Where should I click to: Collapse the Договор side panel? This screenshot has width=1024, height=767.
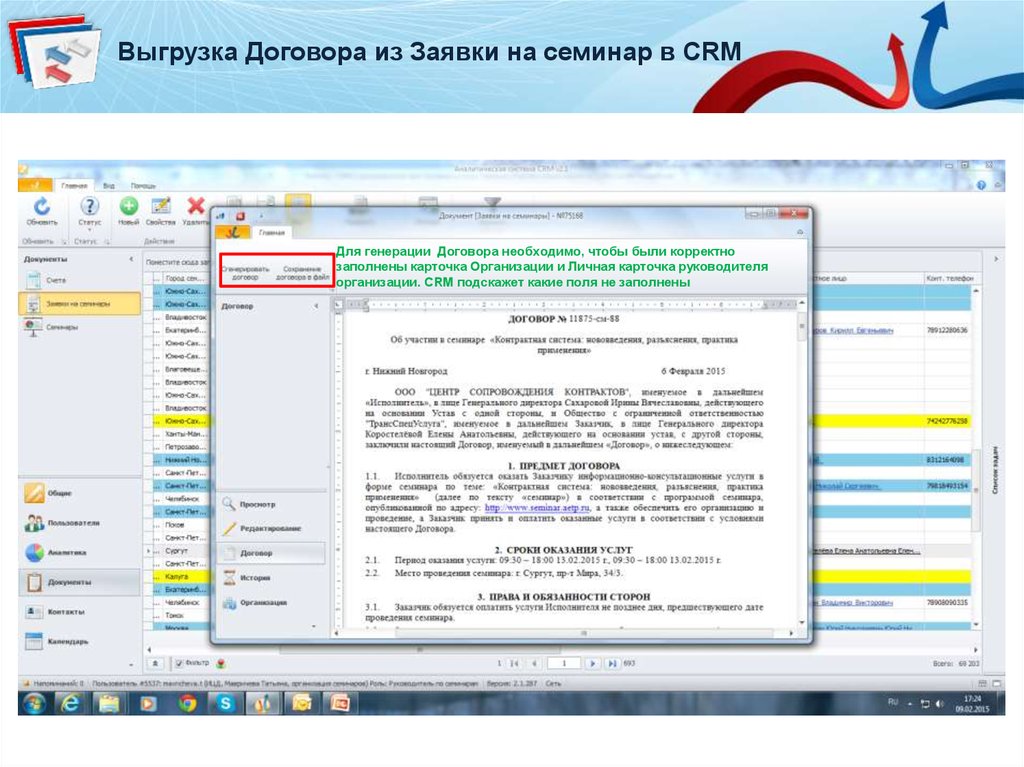pyautogui.click(x=316, y=306)
